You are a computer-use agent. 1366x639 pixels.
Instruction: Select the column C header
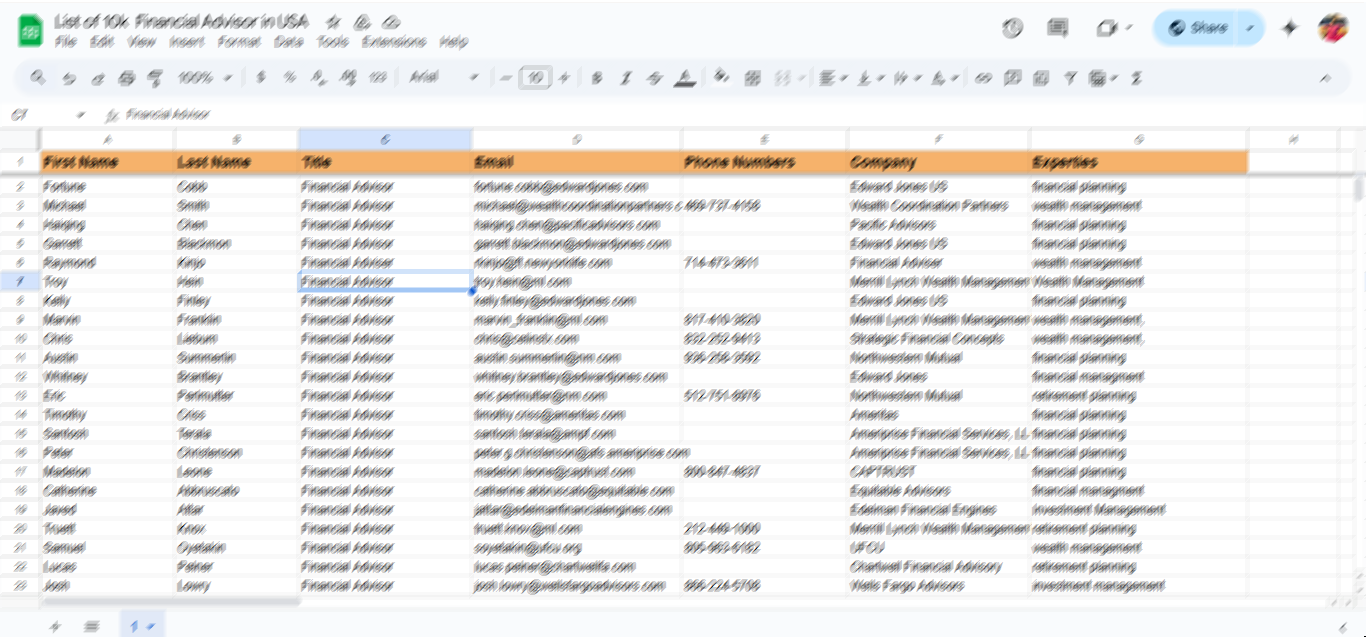click(385, 139)
